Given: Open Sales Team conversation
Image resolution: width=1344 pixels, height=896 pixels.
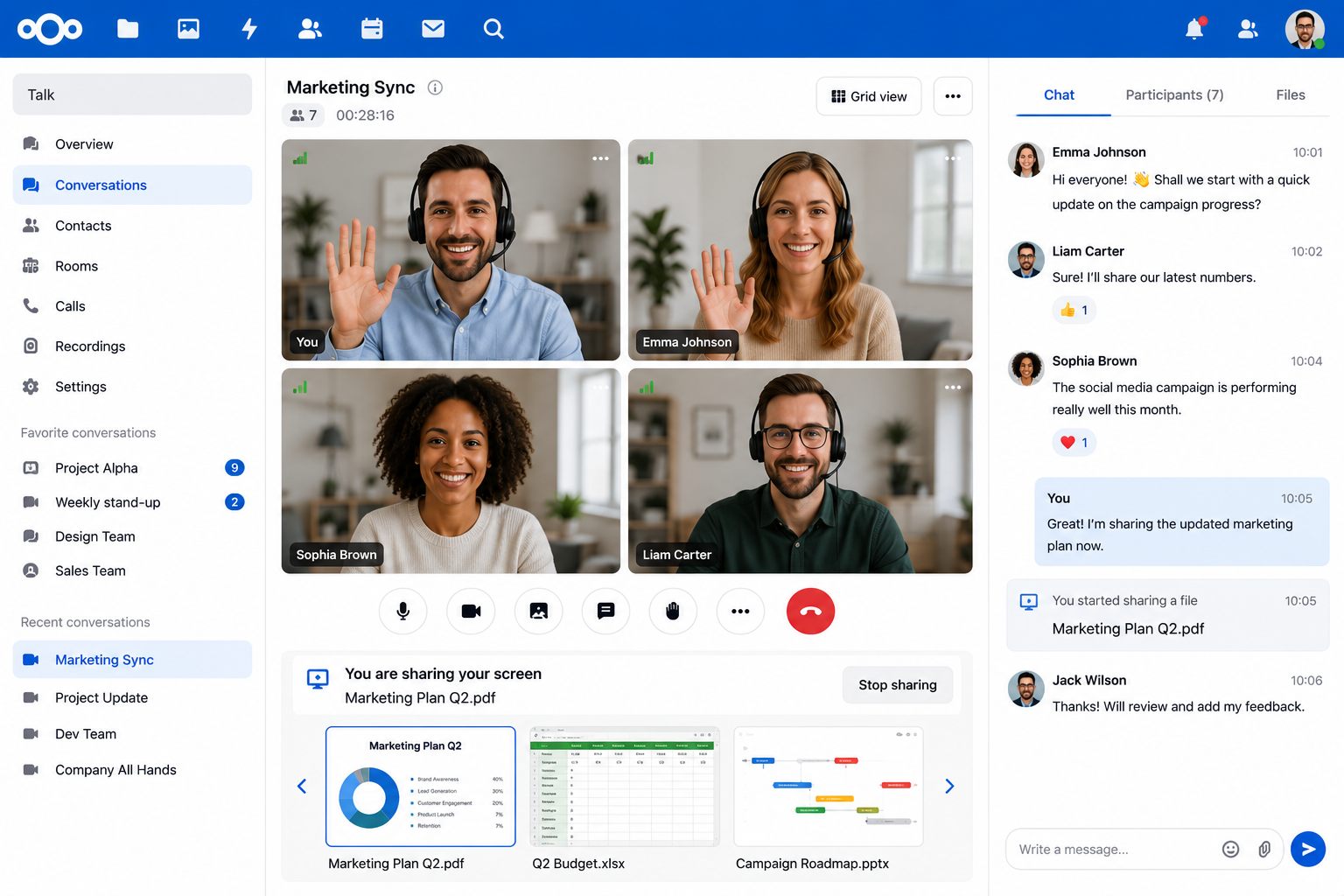Looking at the screenshot, I should click(x=132, y=570).
